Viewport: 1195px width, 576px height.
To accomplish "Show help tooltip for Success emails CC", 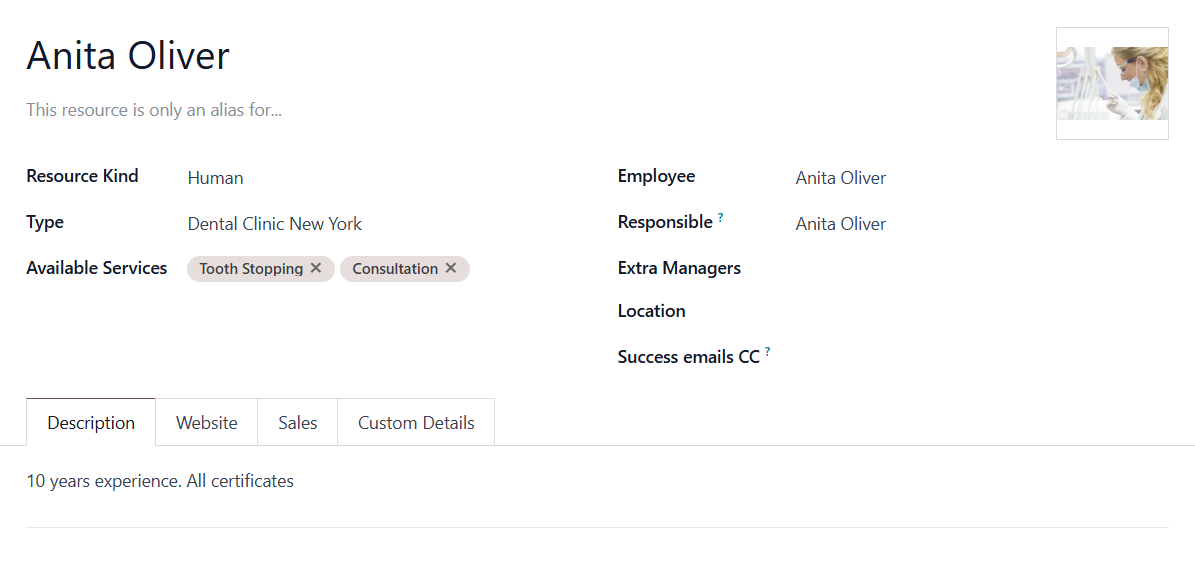I will coord(767,352).
